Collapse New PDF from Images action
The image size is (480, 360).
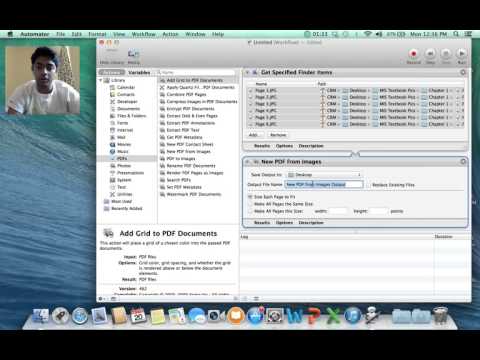pos(247,162)
